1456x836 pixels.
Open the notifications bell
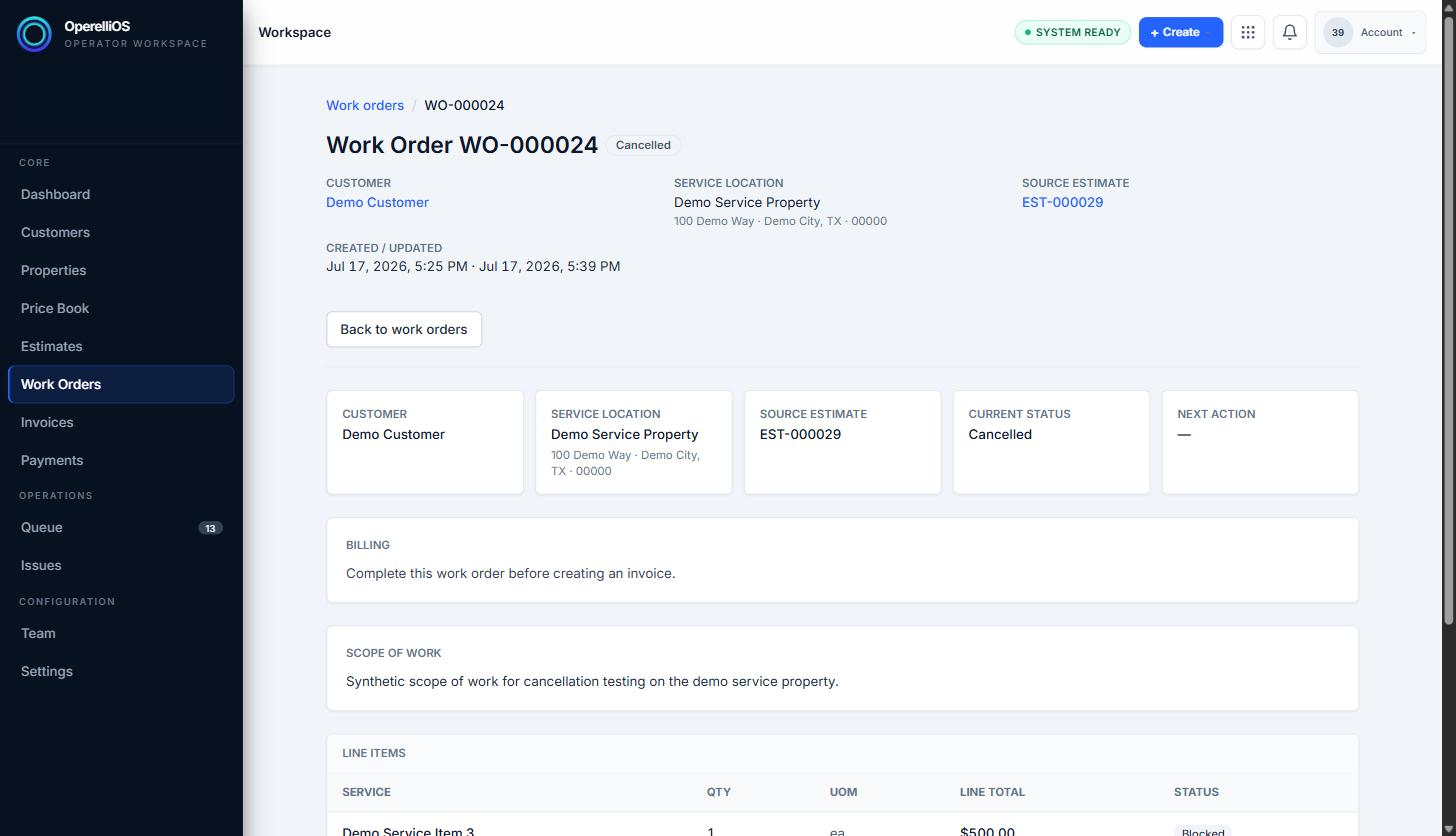(1290, 32)
